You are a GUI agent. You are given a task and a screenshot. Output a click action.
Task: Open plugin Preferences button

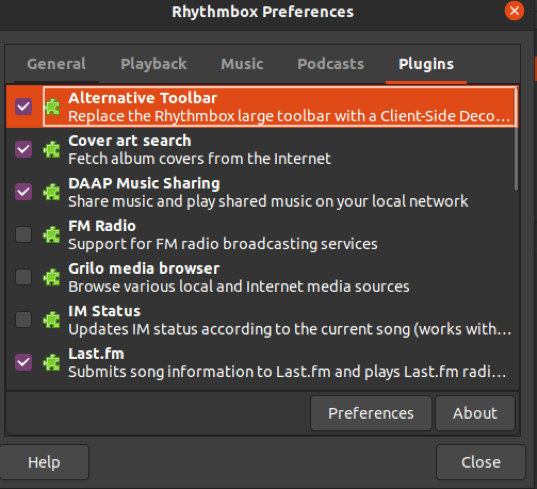(x=371, y=413)
